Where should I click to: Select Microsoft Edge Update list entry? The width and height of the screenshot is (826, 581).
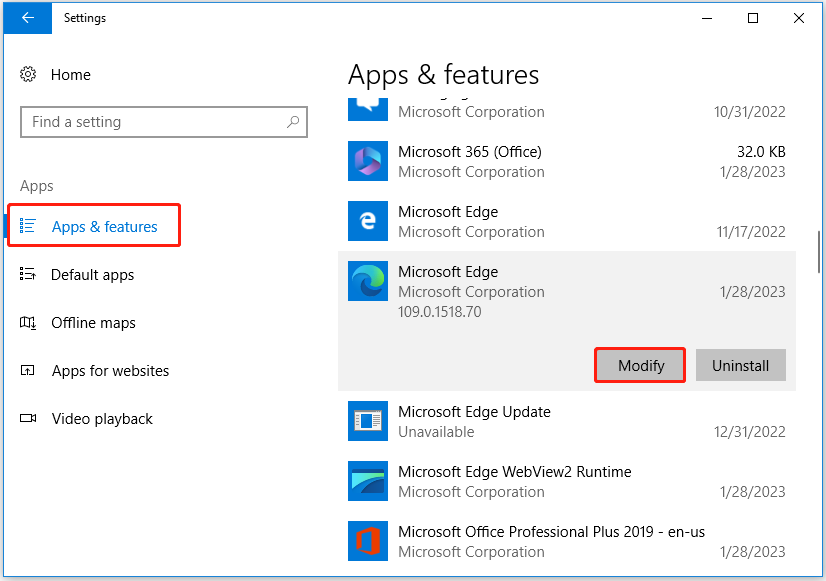pyautogui.click(x=567, y=421)
